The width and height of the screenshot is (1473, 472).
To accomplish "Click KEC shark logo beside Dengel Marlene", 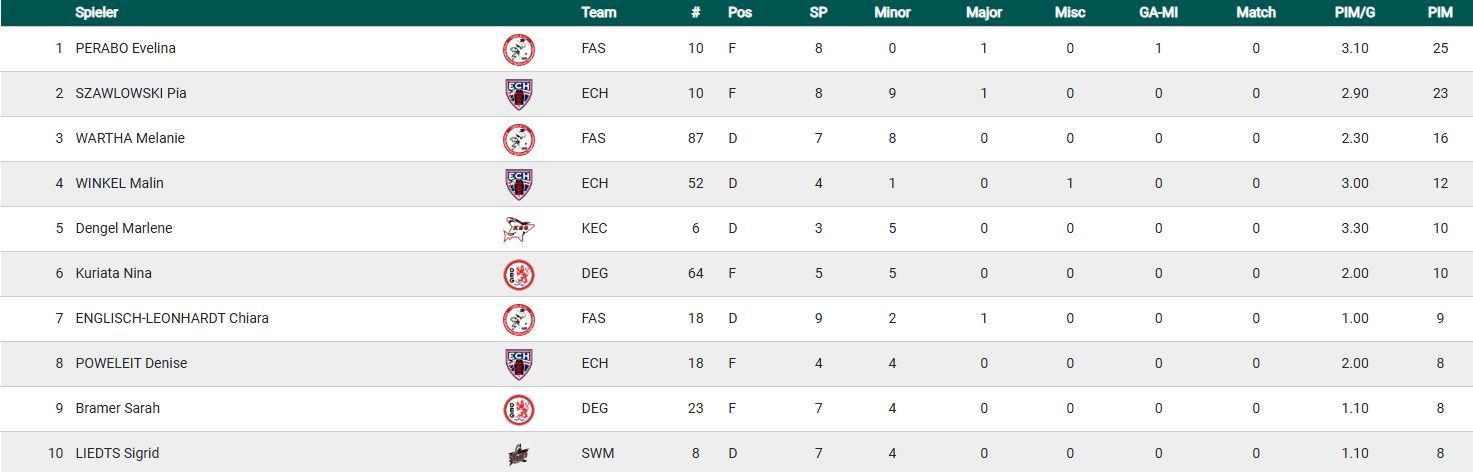I will (518, 229).
